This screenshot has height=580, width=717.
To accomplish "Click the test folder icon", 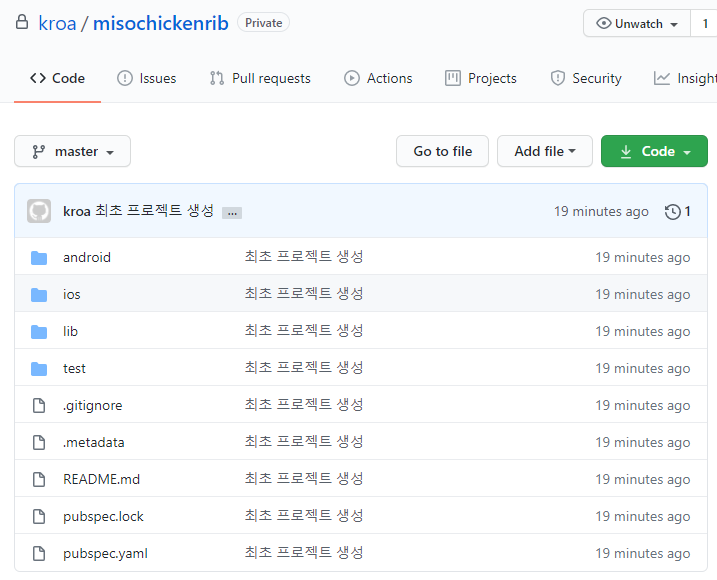I will tap(39, 369).
